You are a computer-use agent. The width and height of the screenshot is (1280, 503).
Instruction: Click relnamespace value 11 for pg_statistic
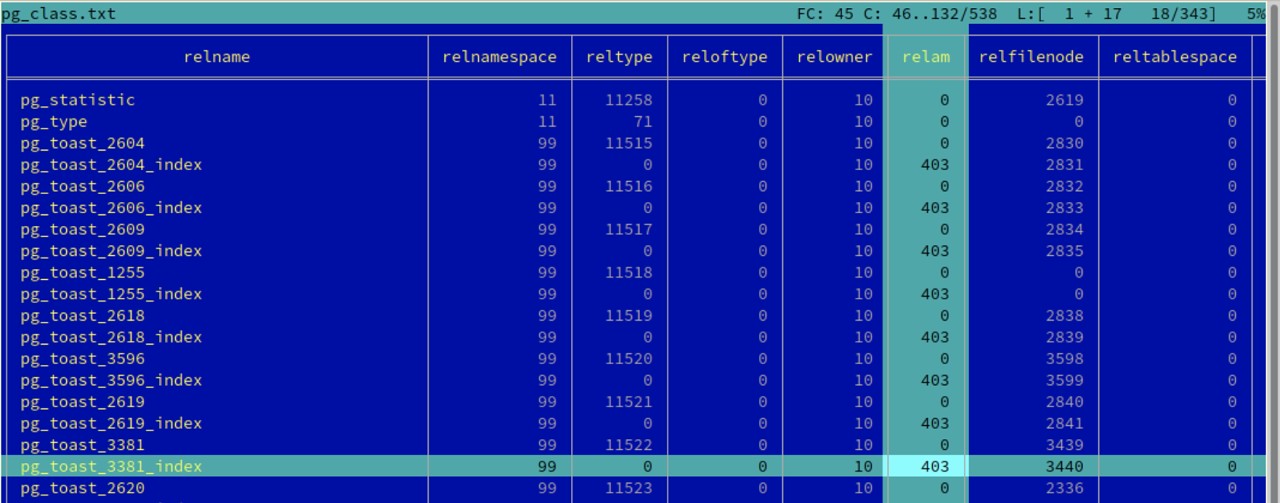click(x=547, y=100)
